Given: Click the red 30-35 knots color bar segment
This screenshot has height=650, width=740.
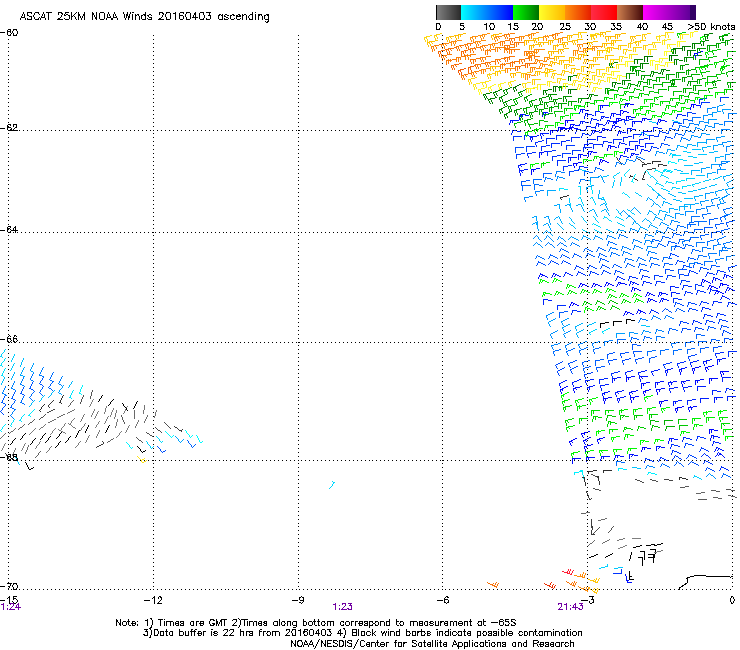Looking at the screenshot, I should (604, 12).
